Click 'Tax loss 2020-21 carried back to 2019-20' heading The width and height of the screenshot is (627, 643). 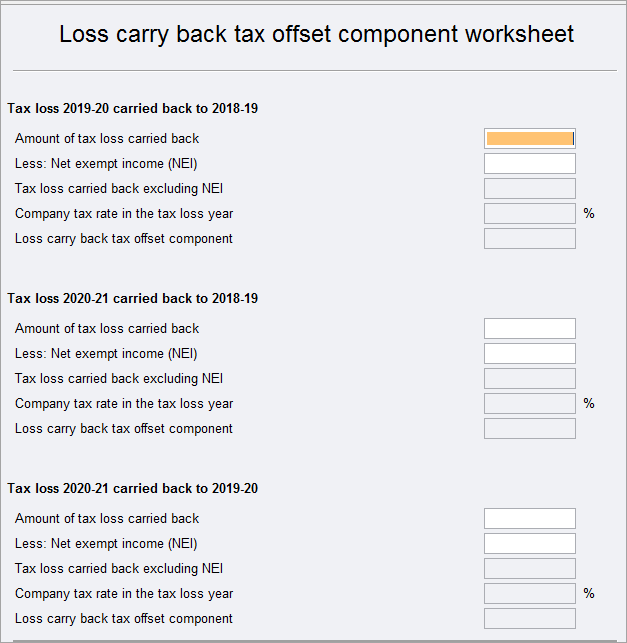click(133, 488)
